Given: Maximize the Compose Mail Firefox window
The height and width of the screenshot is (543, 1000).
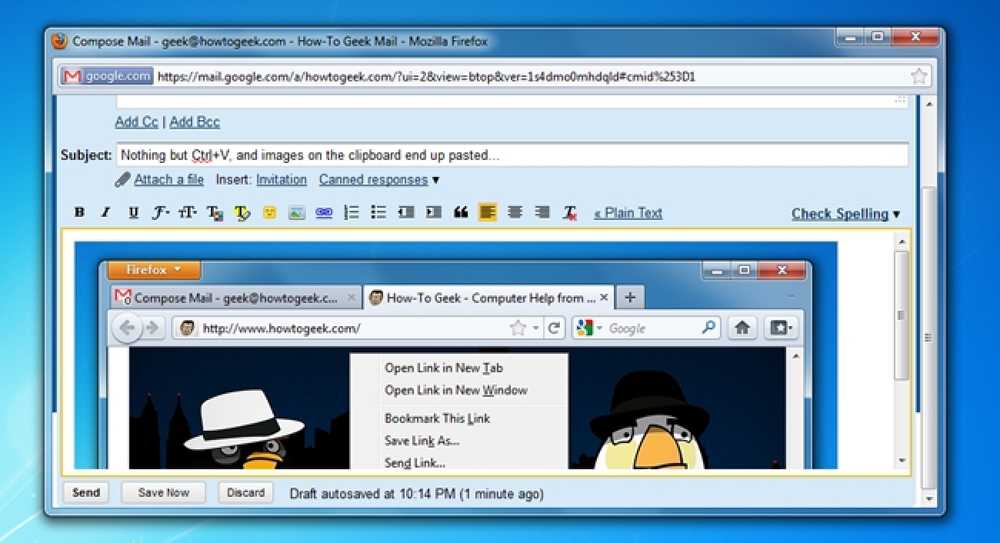Looking at the screenshot, I should coord(878,38).
